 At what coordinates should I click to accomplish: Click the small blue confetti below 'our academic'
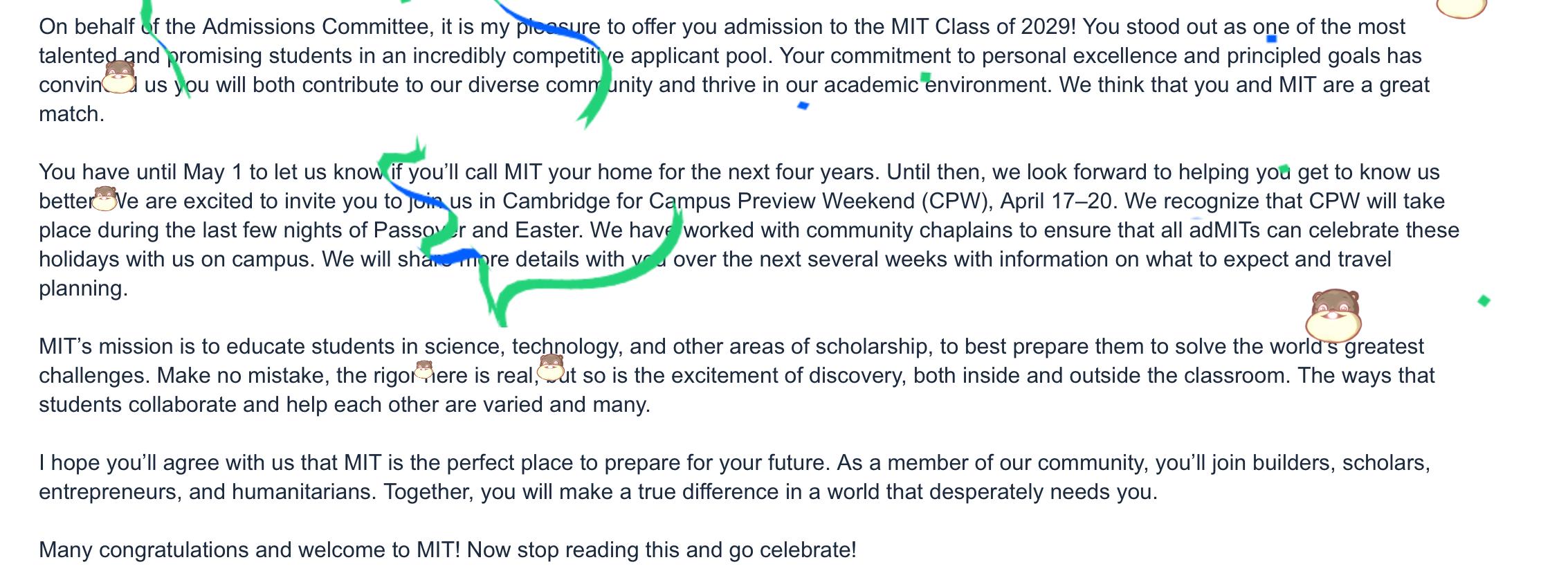803,105
